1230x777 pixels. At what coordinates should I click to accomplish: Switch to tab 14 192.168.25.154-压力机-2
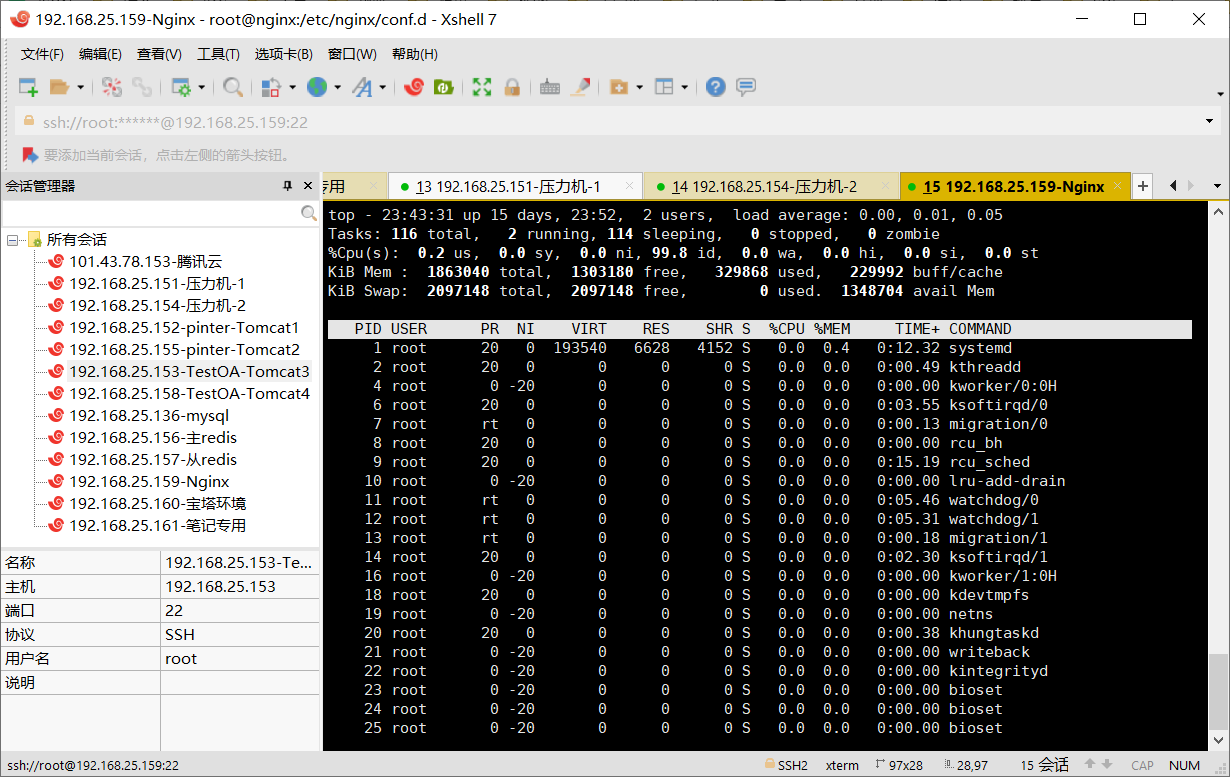pyautogui.click(x=770, y=186)
